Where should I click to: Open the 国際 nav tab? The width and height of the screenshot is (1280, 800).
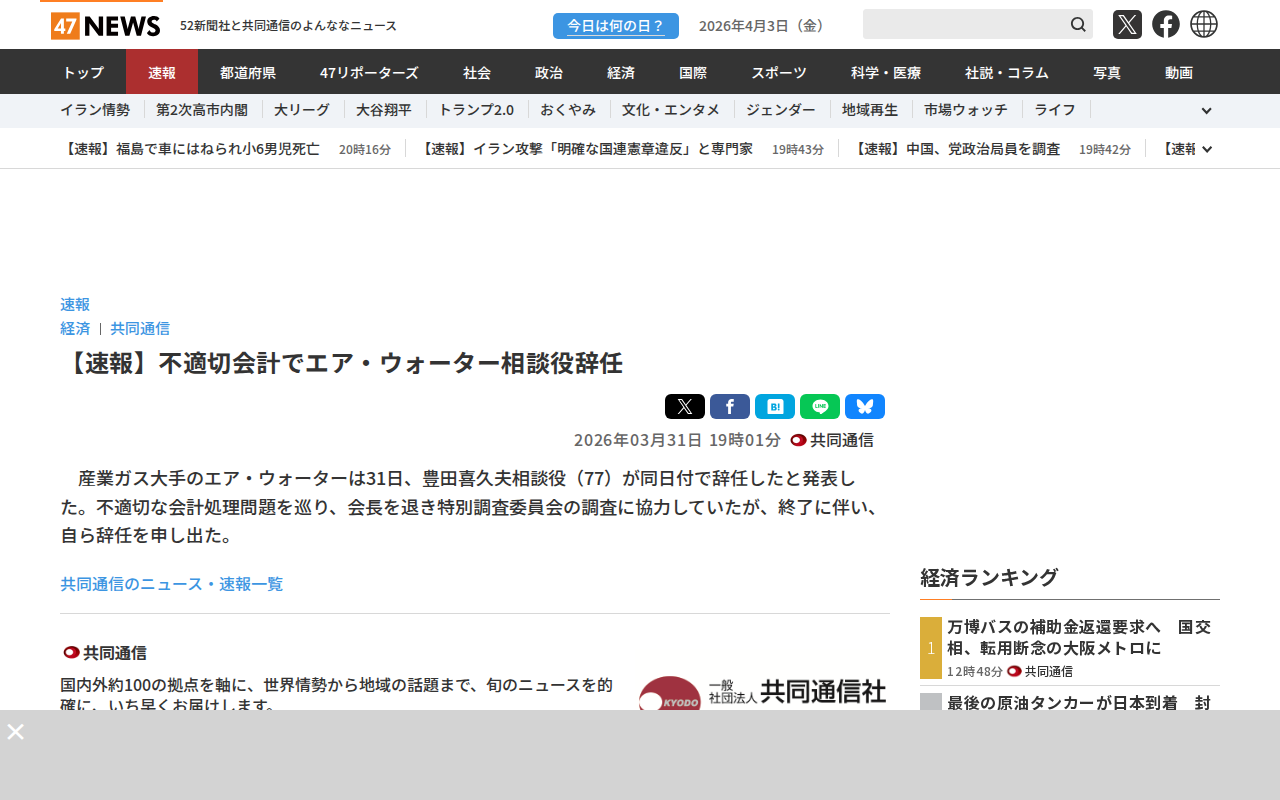point(693,72)
